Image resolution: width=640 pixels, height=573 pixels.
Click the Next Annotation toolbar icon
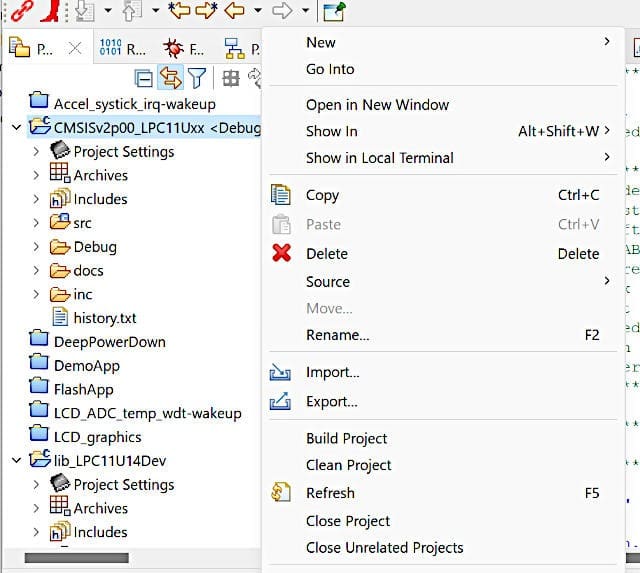click(x=85, y=11)
